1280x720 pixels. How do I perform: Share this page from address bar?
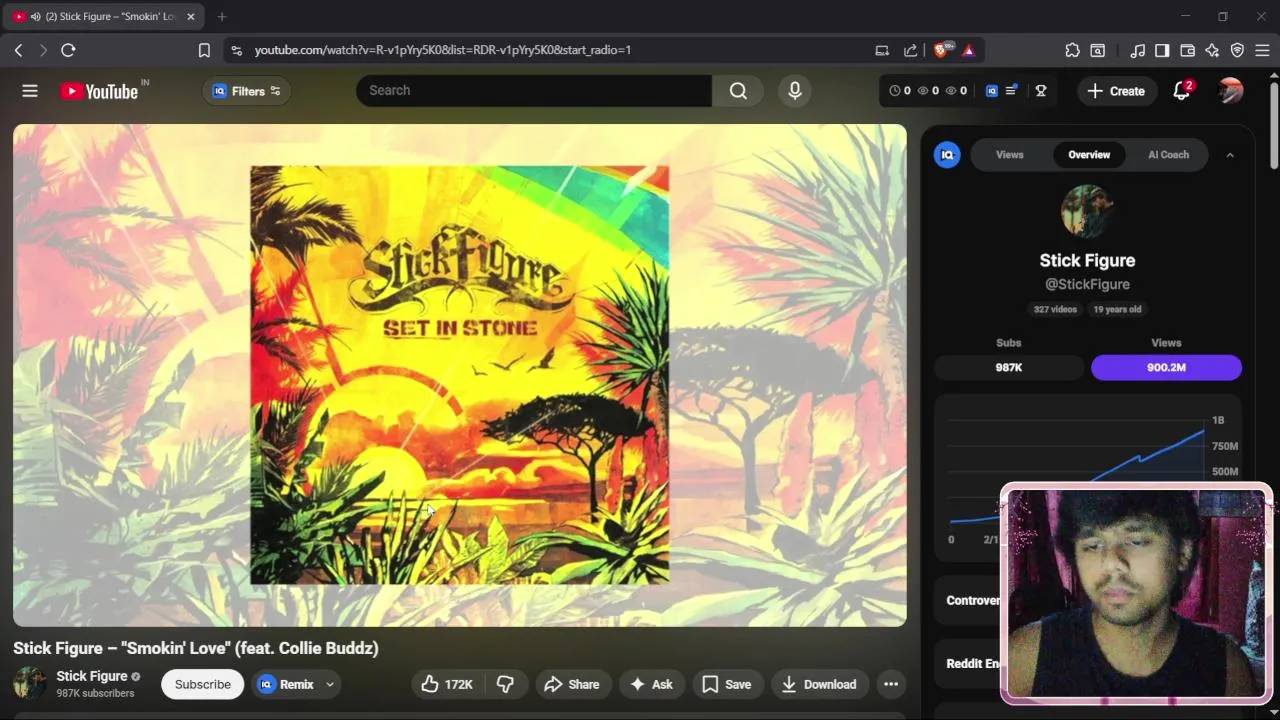pos(910,50)
